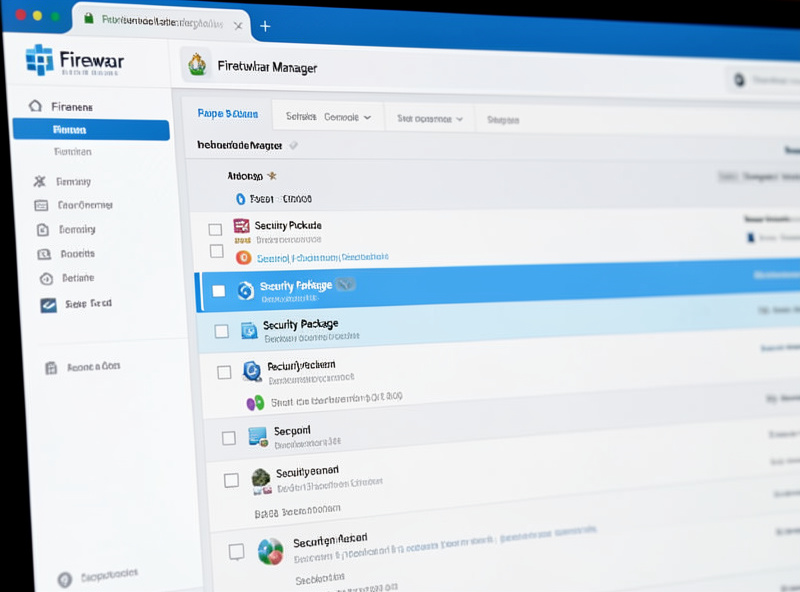Click the Recurijyeckern row title
Image resolution: width=800 pixels, height=592 pixels.
(x=301, y=365)
